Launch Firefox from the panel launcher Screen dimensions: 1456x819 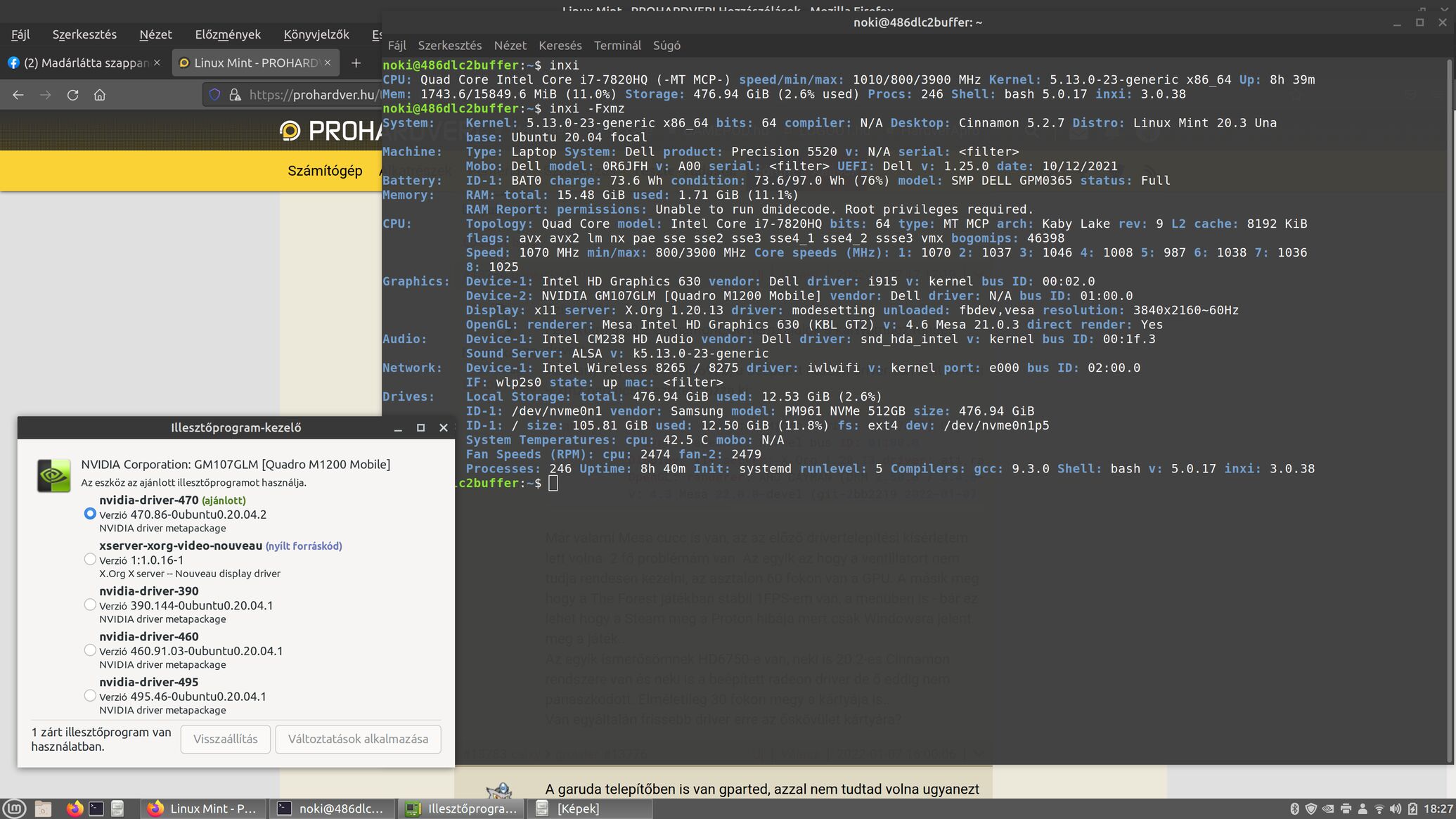(x=75, y=808)
